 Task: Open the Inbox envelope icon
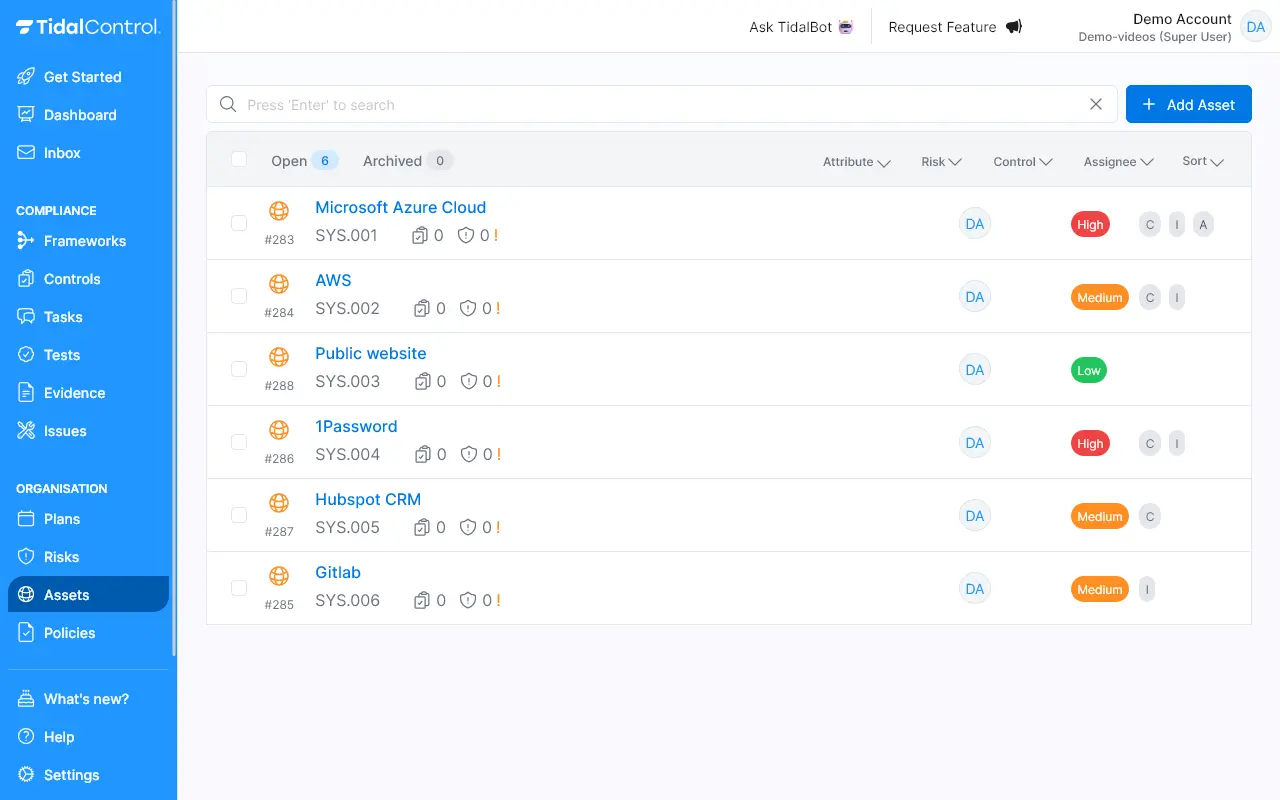tap(26, 153)
